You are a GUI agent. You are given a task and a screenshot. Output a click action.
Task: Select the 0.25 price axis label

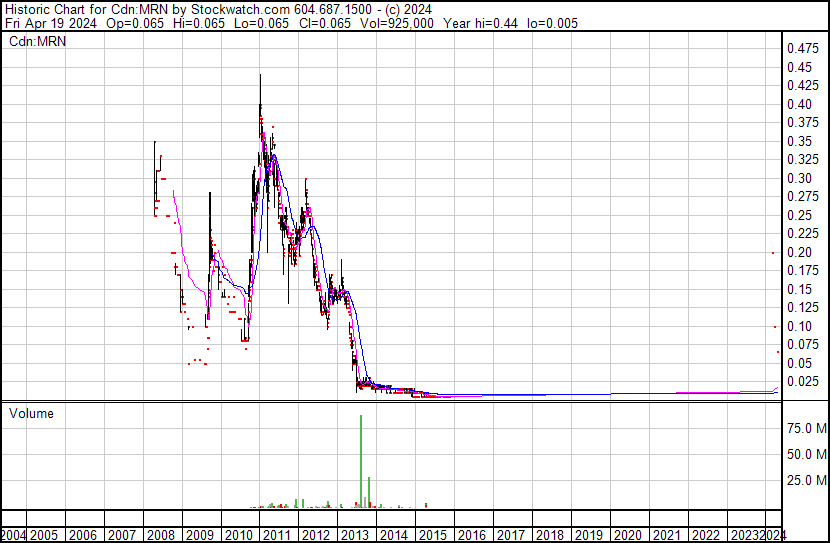tap(800, 215)
